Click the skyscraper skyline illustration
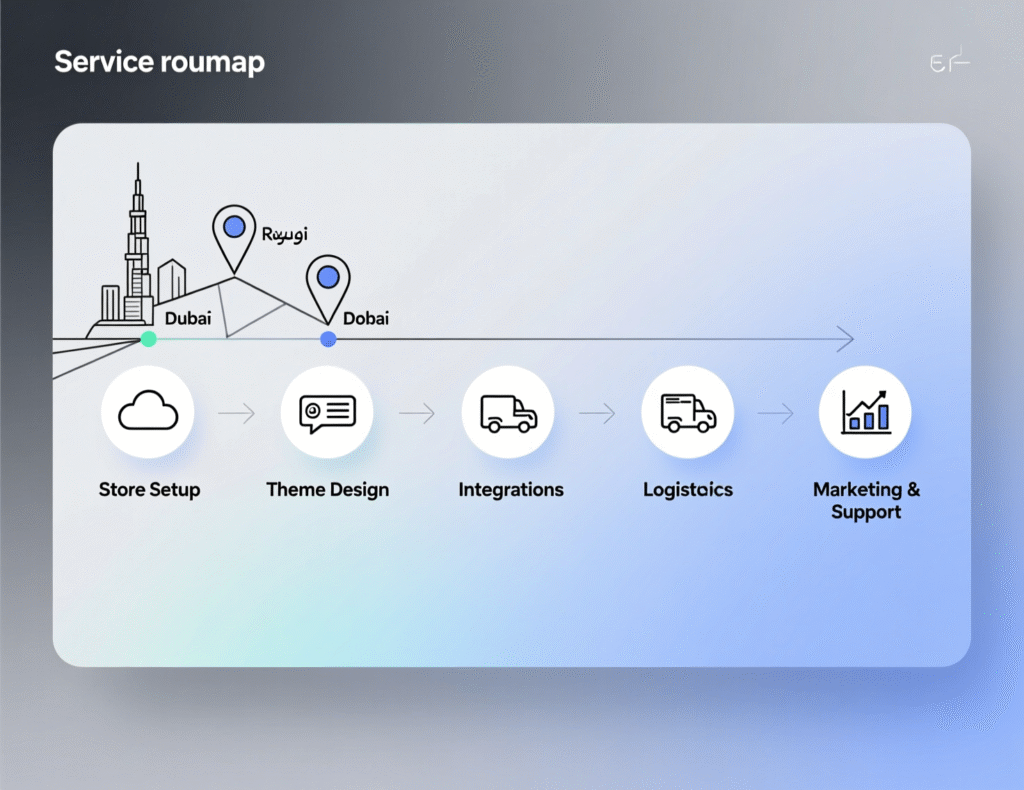 pos(137,260)
